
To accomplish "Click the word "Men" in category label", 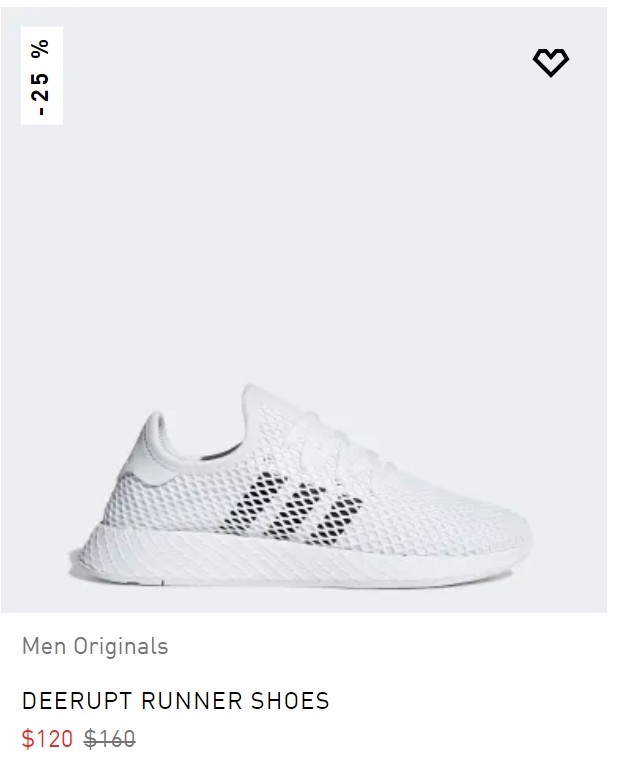I will click(x=43, y=646).
